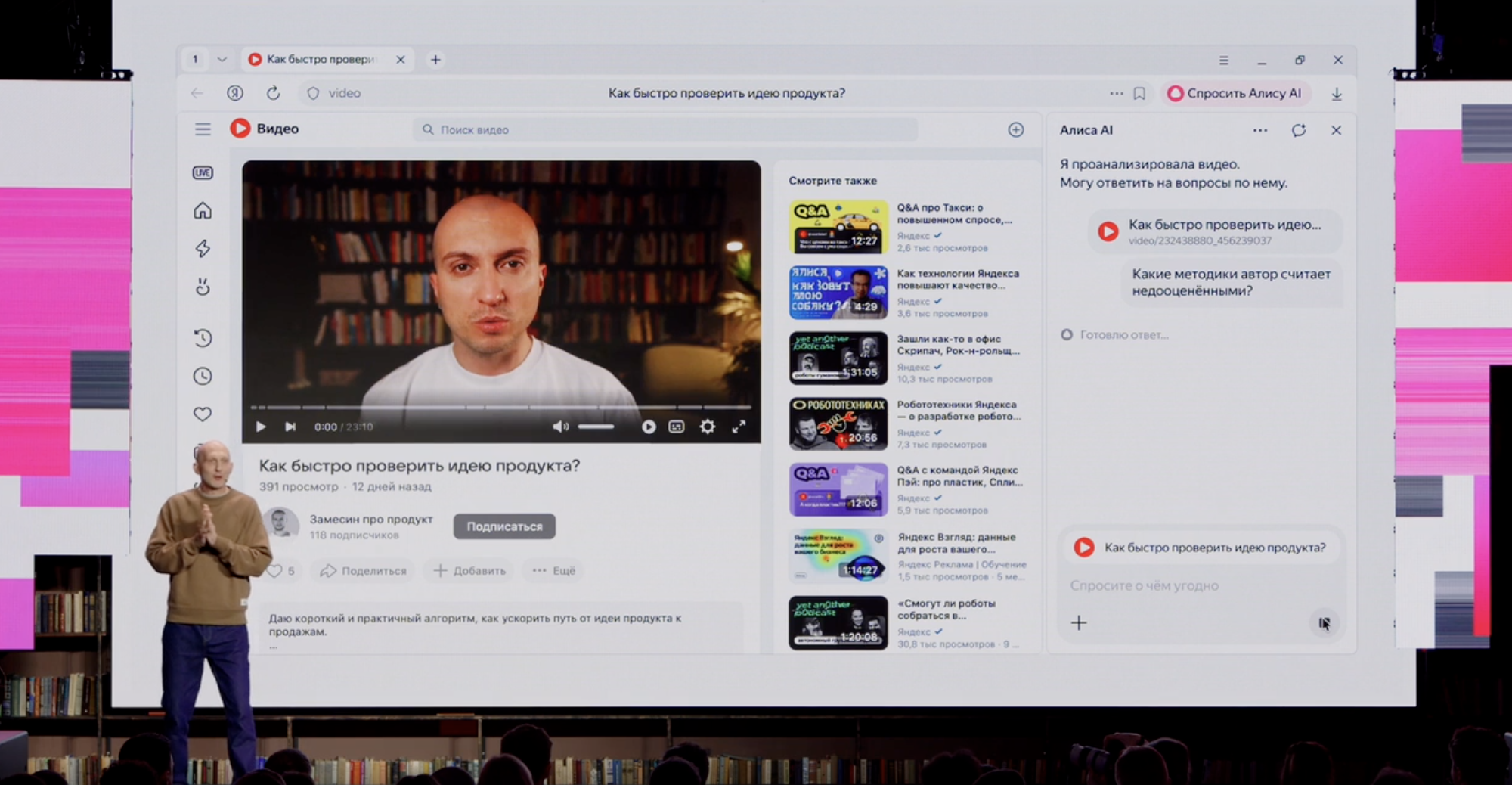Go to Home in video sidebar
Image resolution: width=1512 pixels, height=785 pixels.
point(203,211)
